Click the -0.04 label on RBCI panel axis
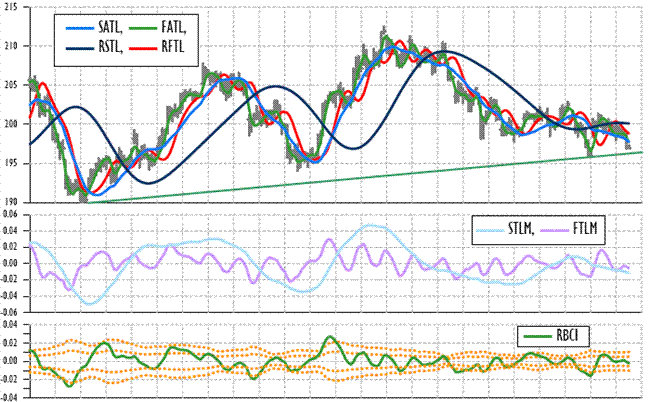This screenshot has width=650, height=402. (9, 397)
